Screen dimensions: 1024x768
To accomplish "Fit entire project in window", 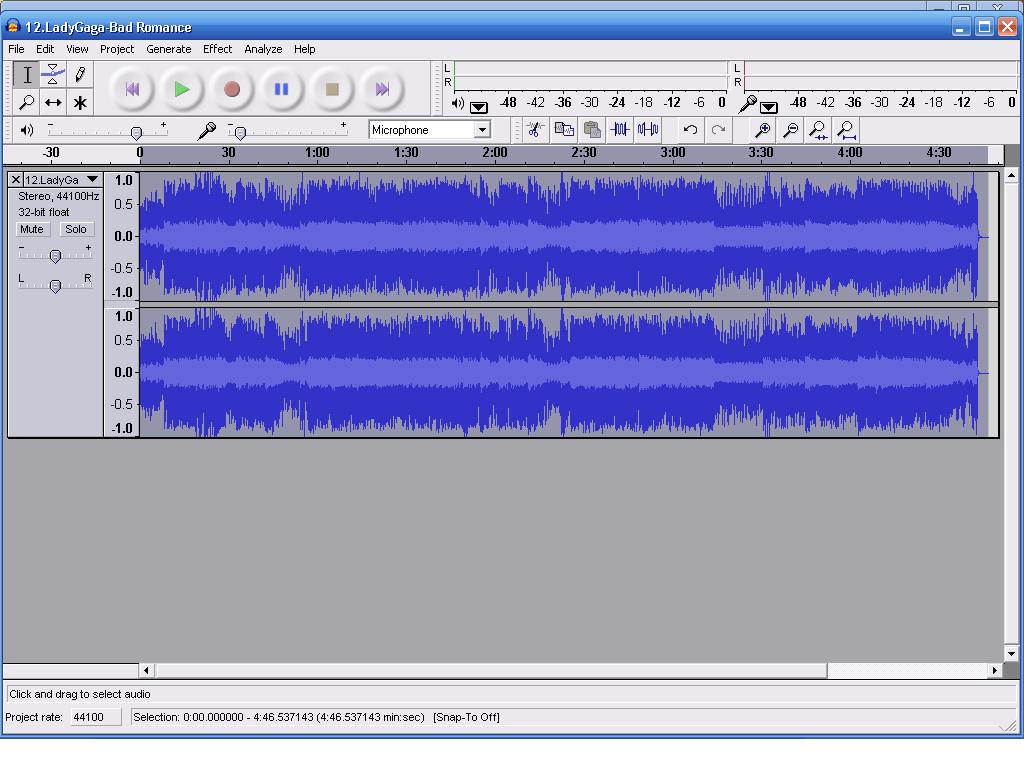I will [x=846, y=130].
